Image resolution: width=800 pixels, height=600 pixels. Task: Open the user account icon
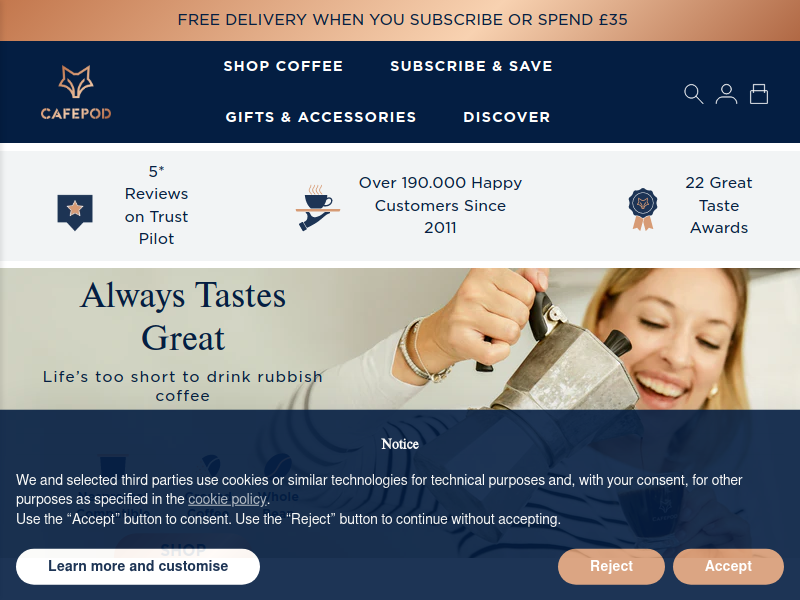point(726,94)
